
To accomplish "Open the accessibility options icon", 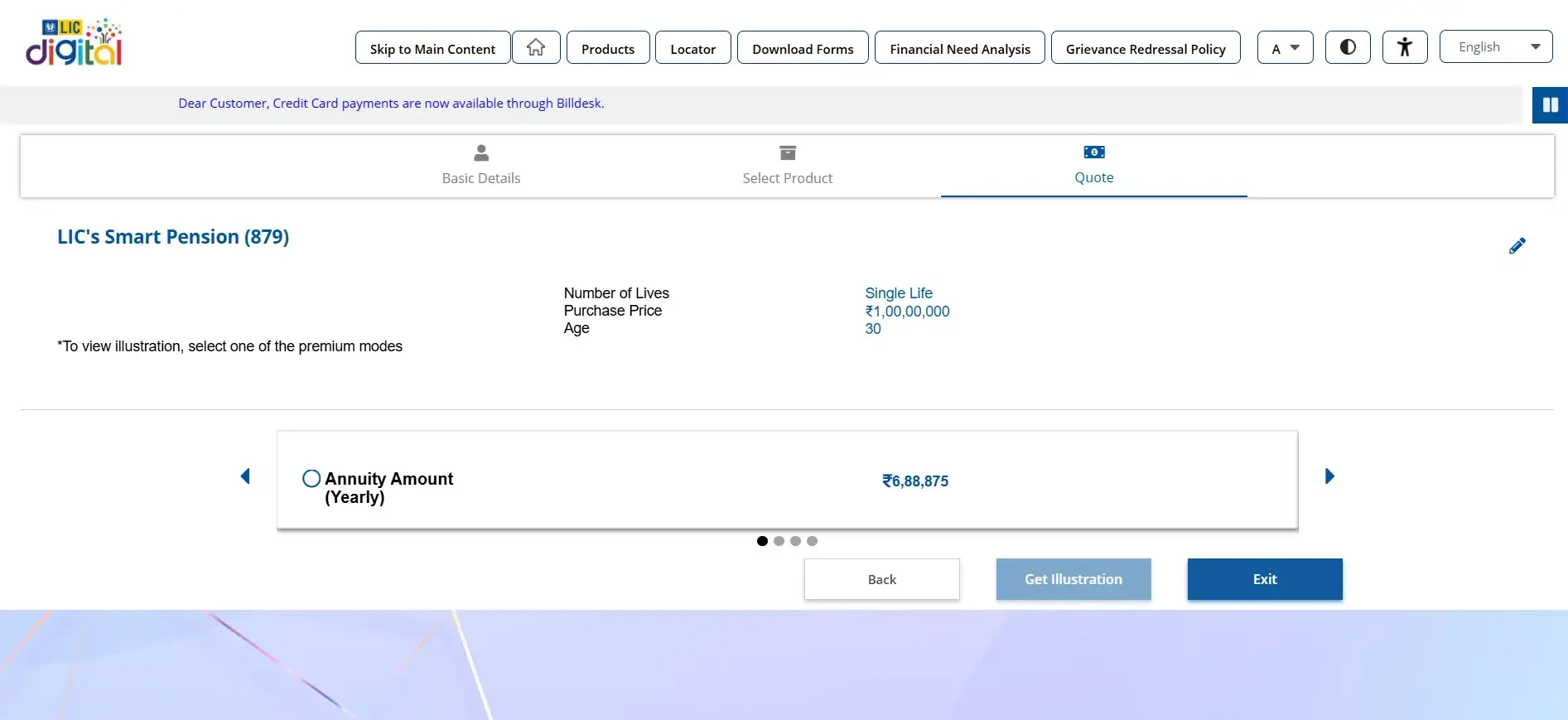I will [x=1405, y=47].
